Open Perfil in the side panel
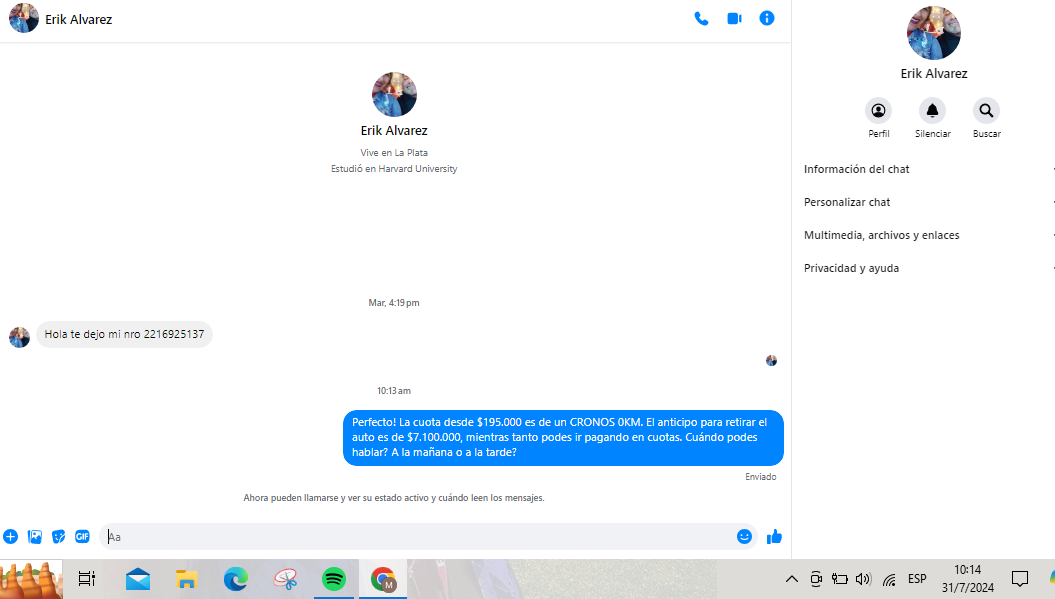 click(878, 111)
